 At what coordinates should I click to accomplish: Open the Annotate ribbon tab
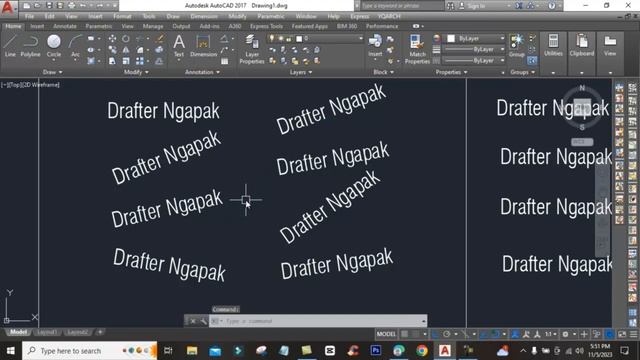pos(64,26)
